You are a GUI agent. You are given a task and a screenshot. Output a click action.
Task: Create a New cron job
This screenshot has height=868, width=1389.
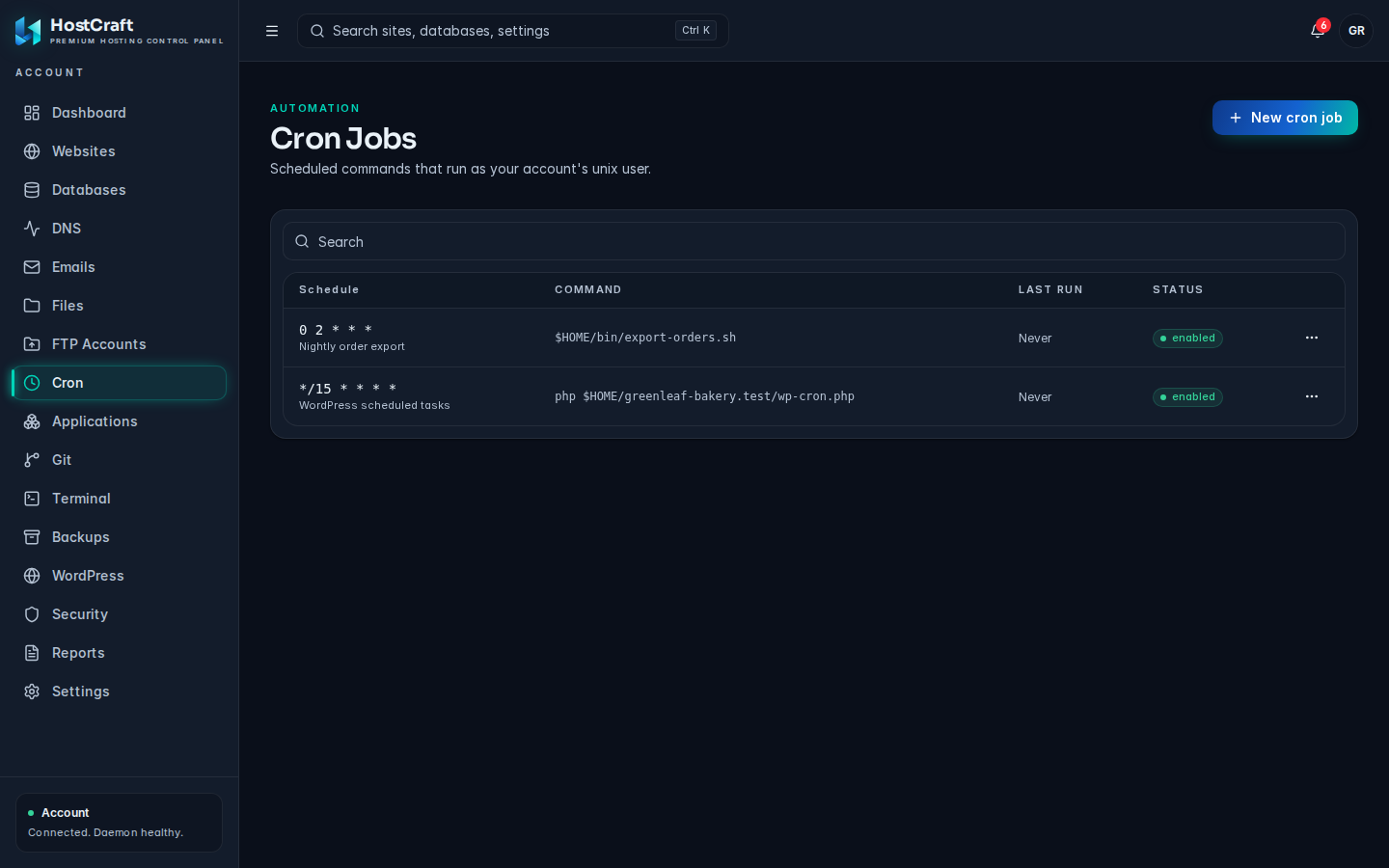(x=1285, y=118)
